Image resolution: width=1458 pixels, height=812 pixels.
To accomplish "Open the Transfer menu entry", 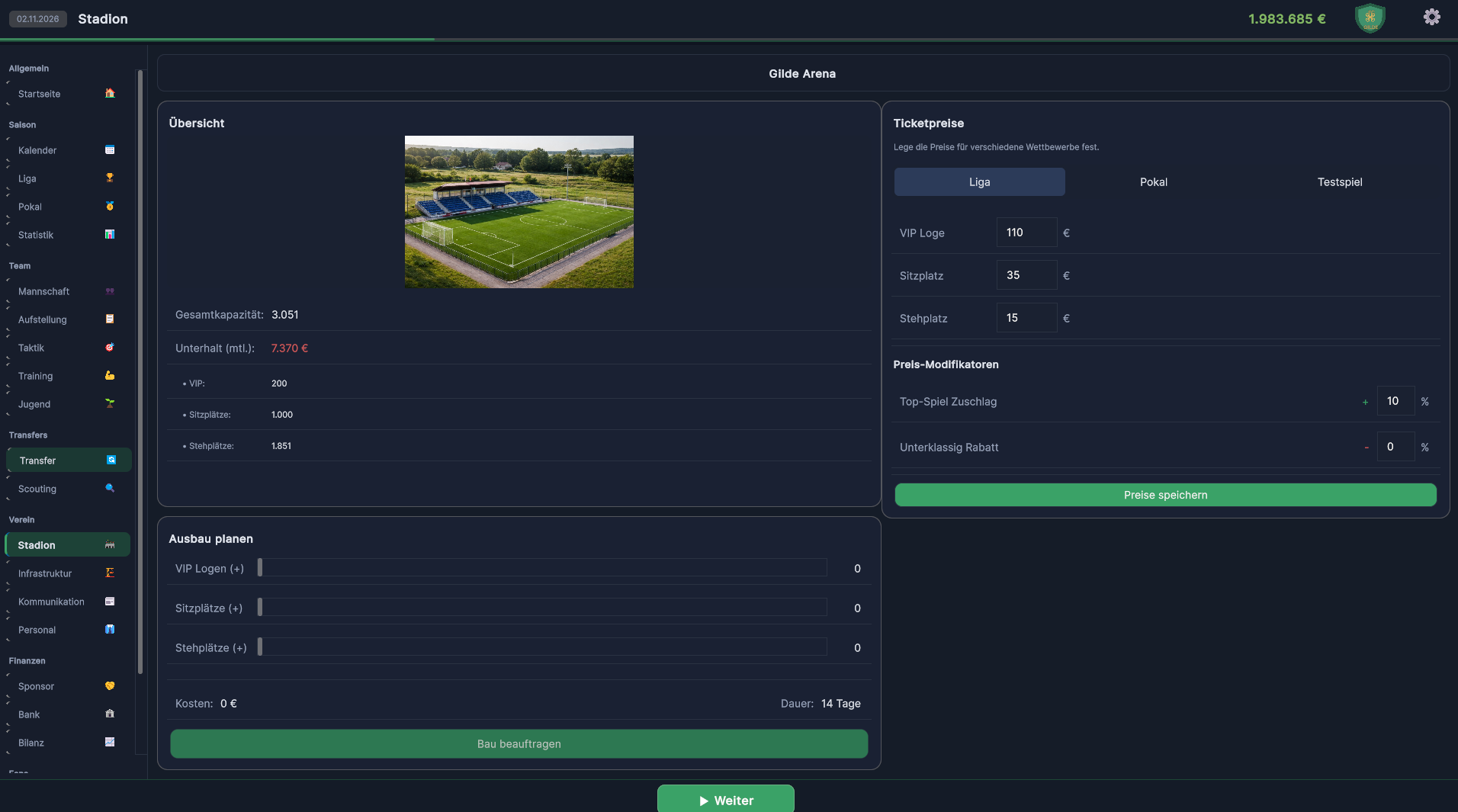I will click(69, 461).
